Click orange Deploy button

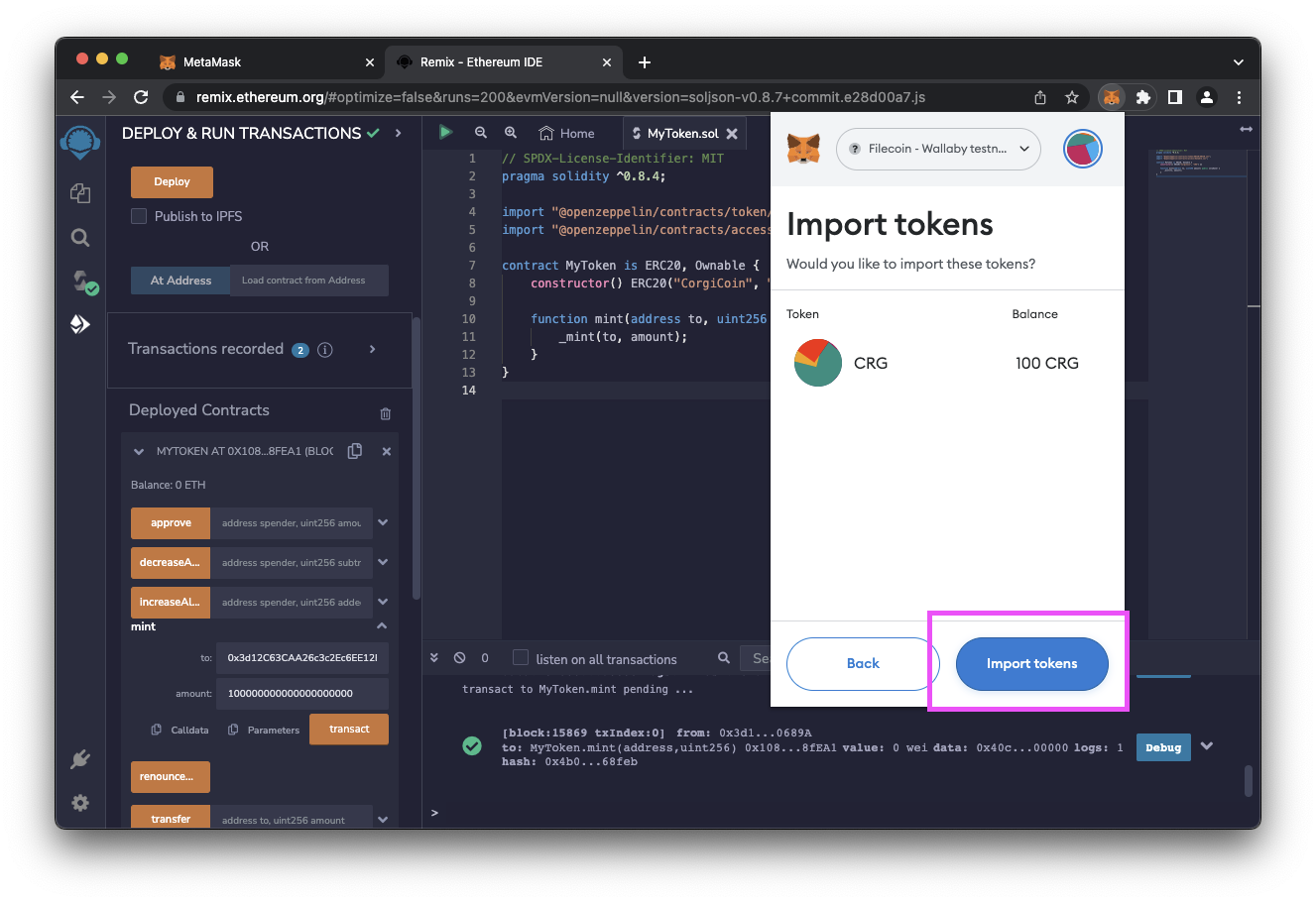pyautogui.click(x=172, y=181)
